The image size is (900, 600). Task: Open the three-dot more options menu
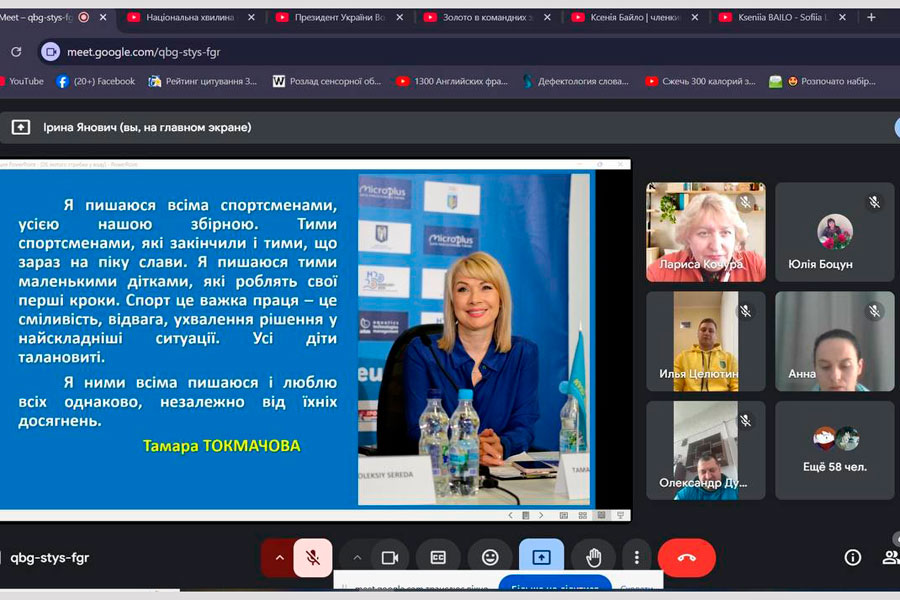pos(637,558)
